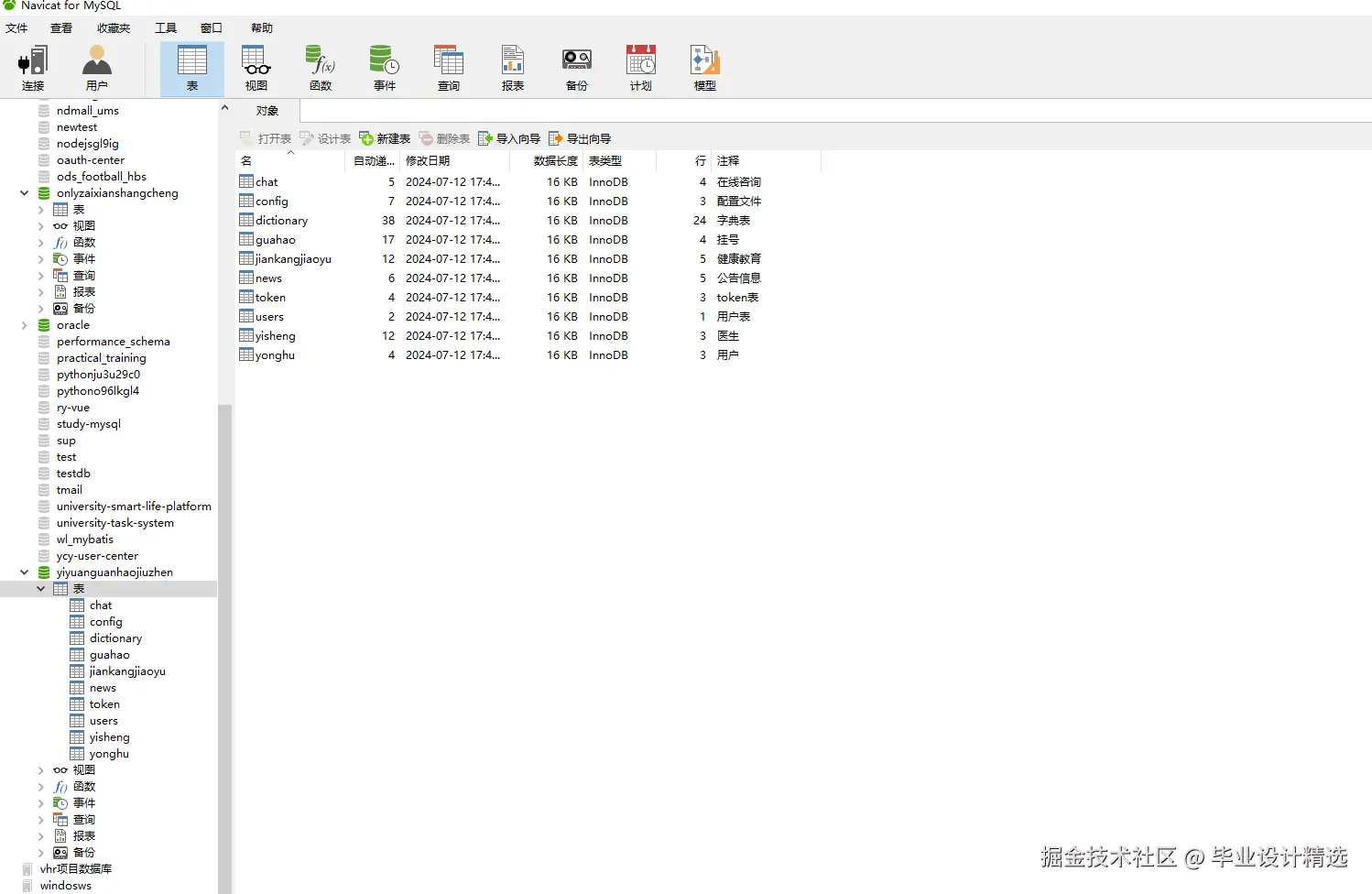Select the token table in object list

[x=263, y=297]
